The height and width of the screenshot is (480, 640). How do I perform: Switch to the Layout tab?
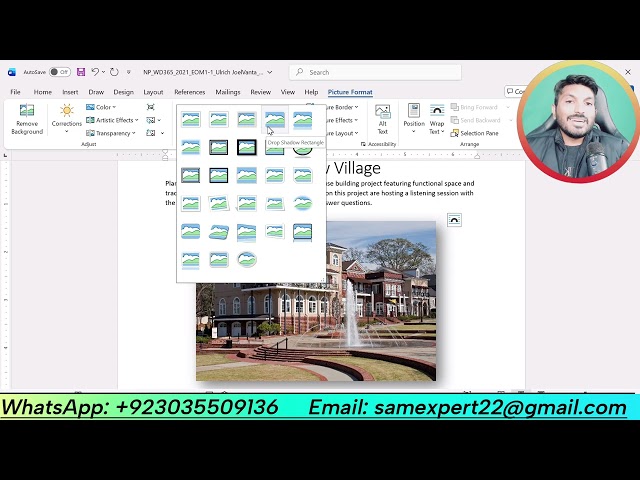click(153, 92)
